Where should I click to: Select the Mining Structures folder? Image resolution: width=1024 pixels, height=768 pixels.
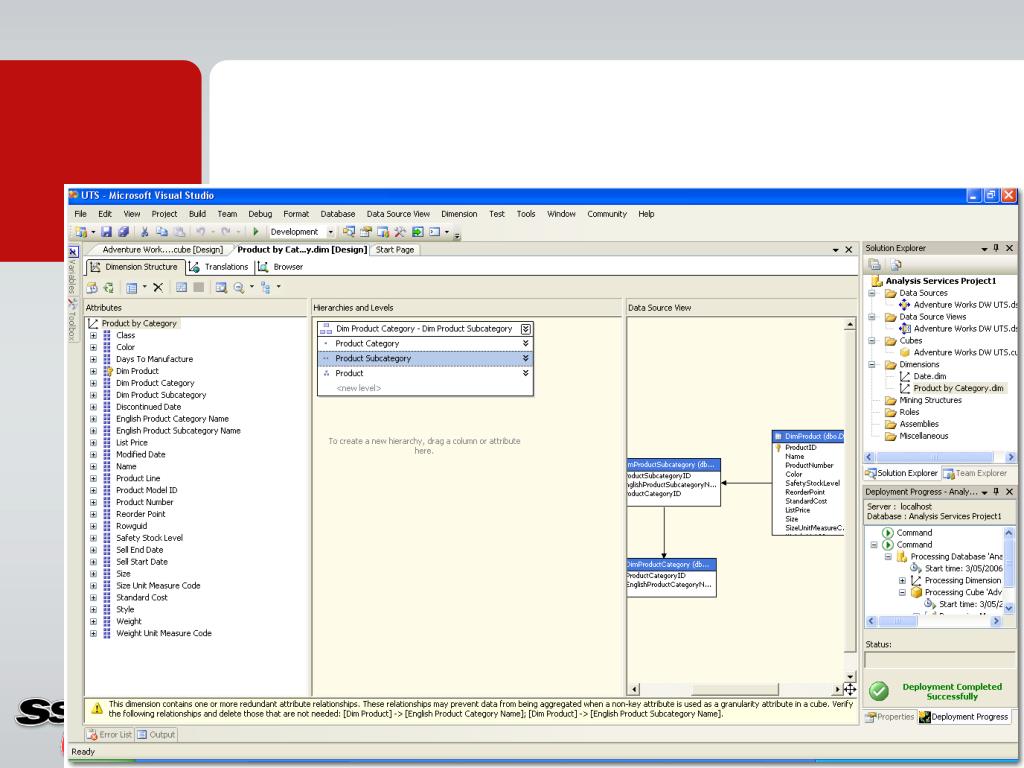(930, 400)
